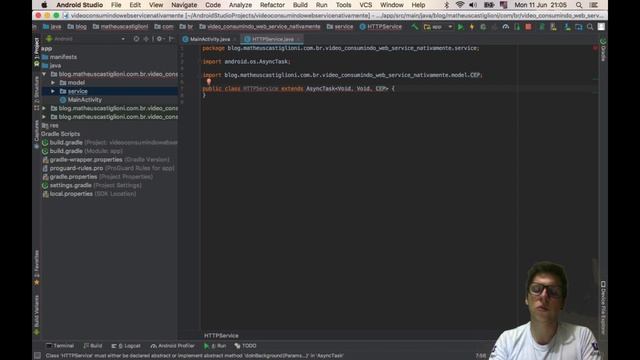Click the Make Project hammer icon
640x360 pixels.
(x=414, y=27)
